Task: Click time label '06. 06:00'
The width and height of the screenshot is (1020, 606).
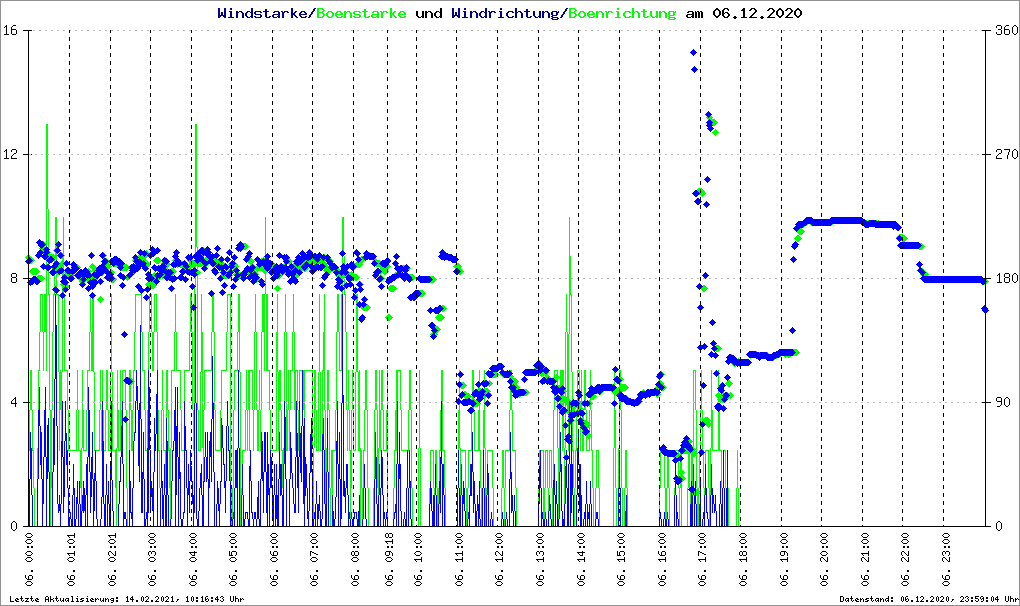Action: [x=273, y=560]
